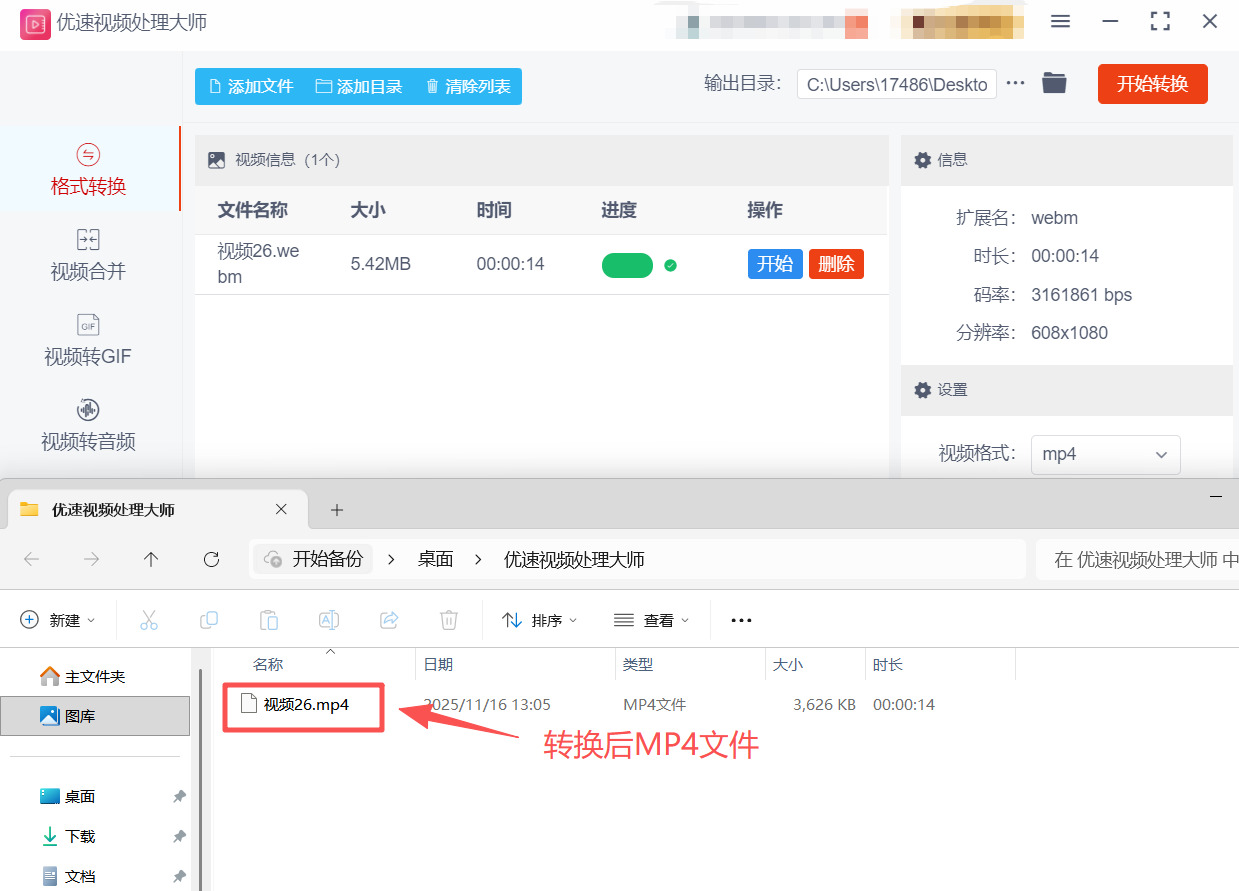Click the cut scissors icon in Explorer
Viewport: 1239px width, 891px height.
tap(149, 620)
